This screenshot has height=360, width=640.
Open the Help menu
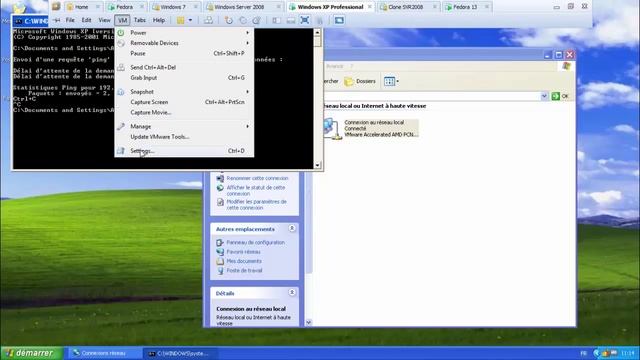coord(159,20)
